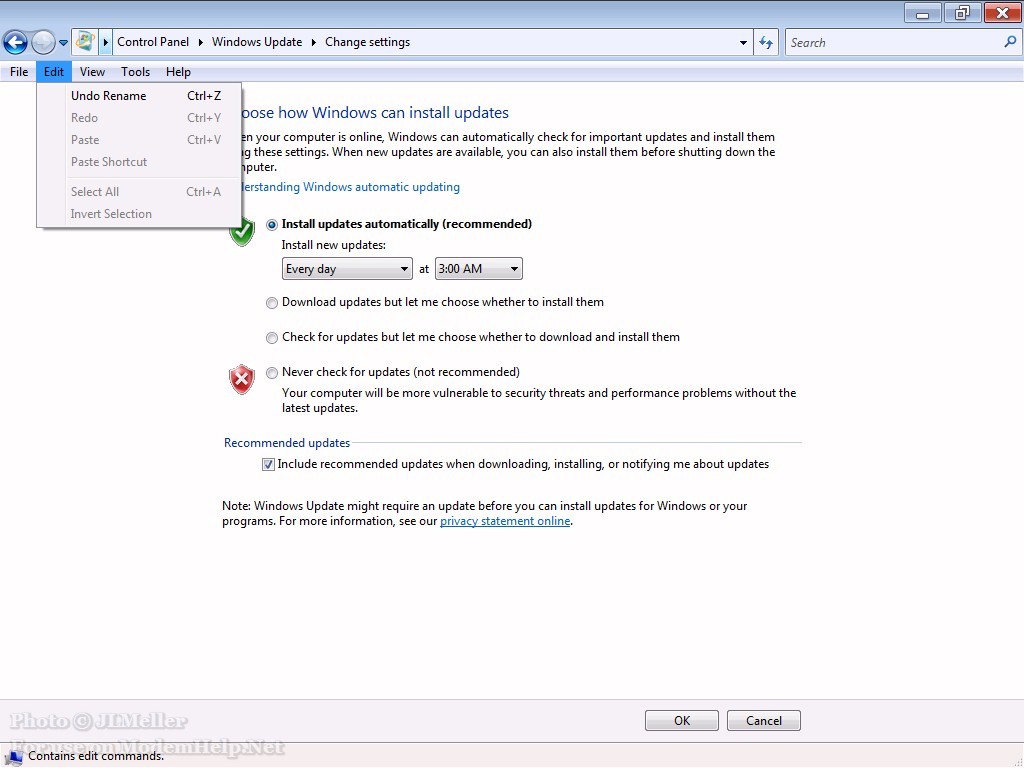Open the Help menu
The height and width of the screenshot is (768, 1024).
178,72
